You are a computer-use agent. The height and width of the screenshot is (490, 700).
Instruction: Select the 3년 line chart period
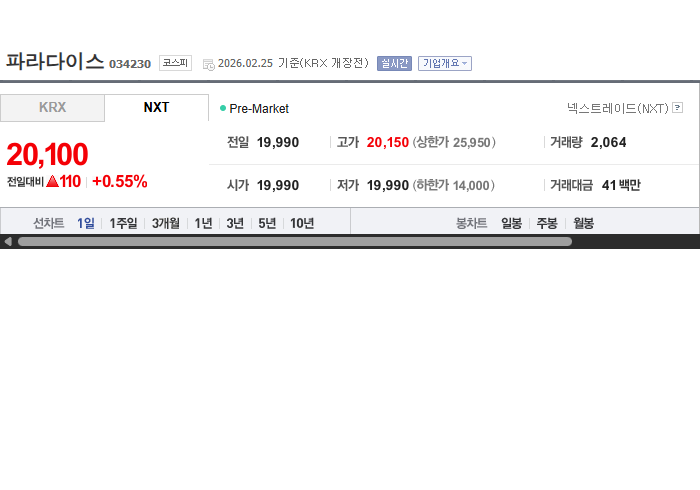tap(235, 223)
